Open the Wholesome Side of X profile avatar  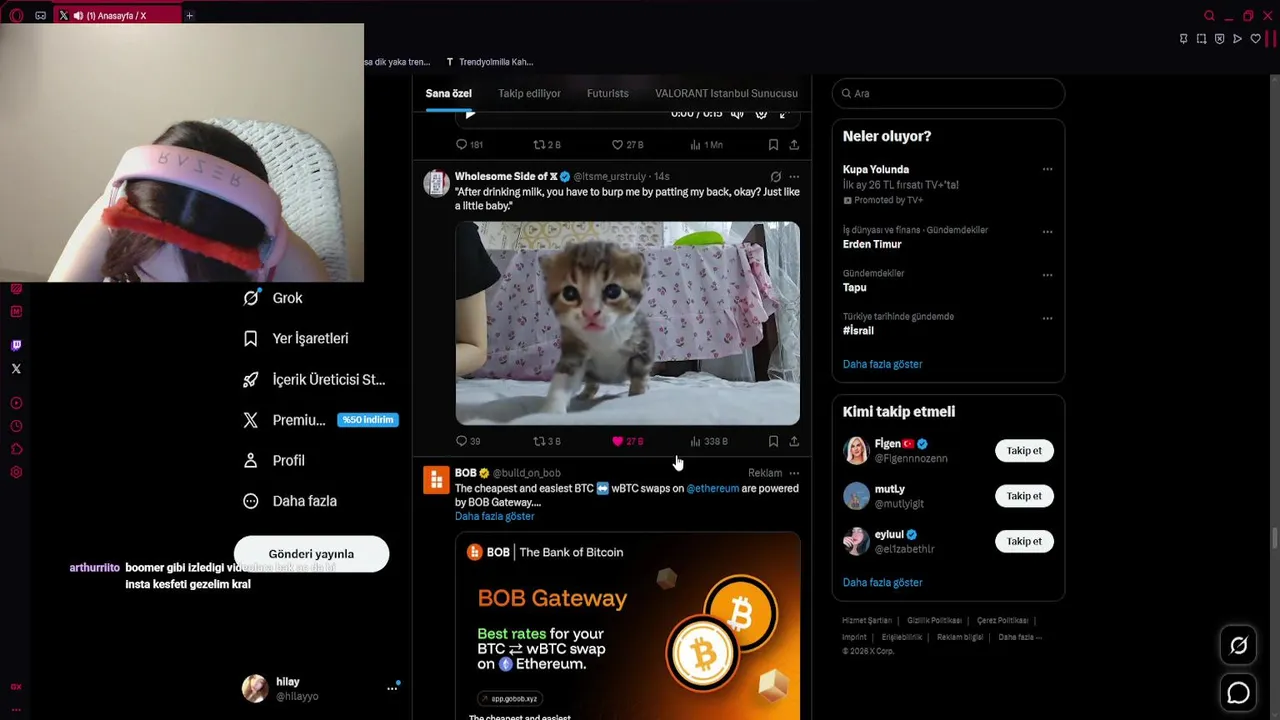pos(436,183)
